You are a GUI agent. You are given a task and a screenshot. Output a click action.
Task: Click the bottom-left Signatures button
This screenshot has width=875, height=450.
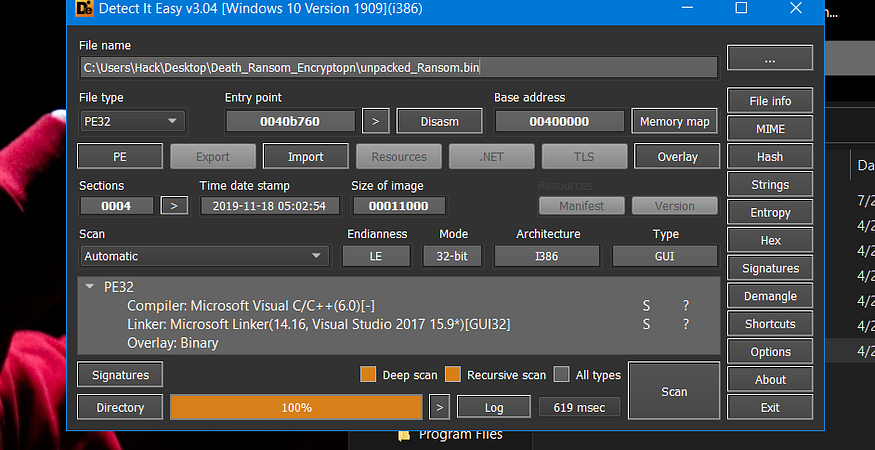point(120,375)
